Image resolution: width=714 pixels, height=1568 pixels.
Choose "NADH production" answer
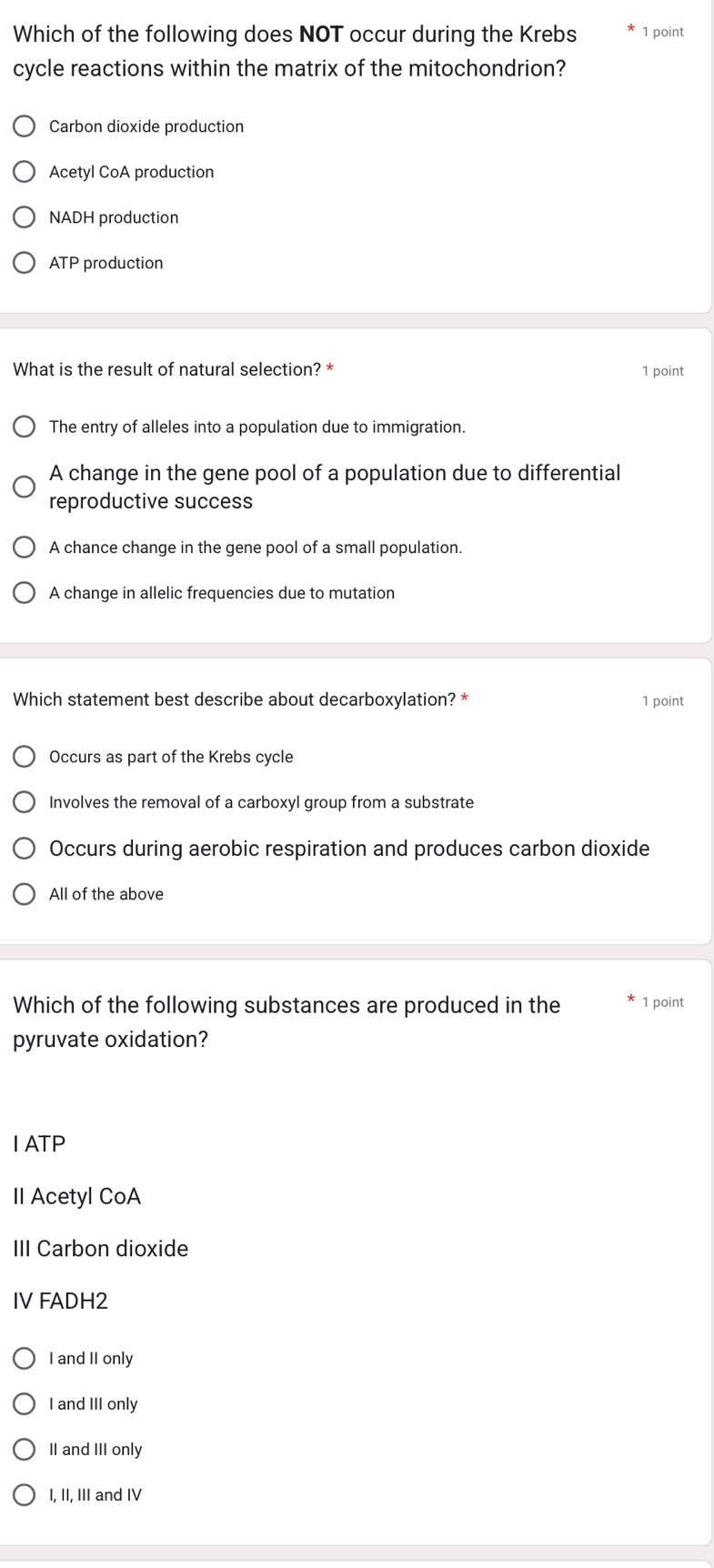click(25, 216)
